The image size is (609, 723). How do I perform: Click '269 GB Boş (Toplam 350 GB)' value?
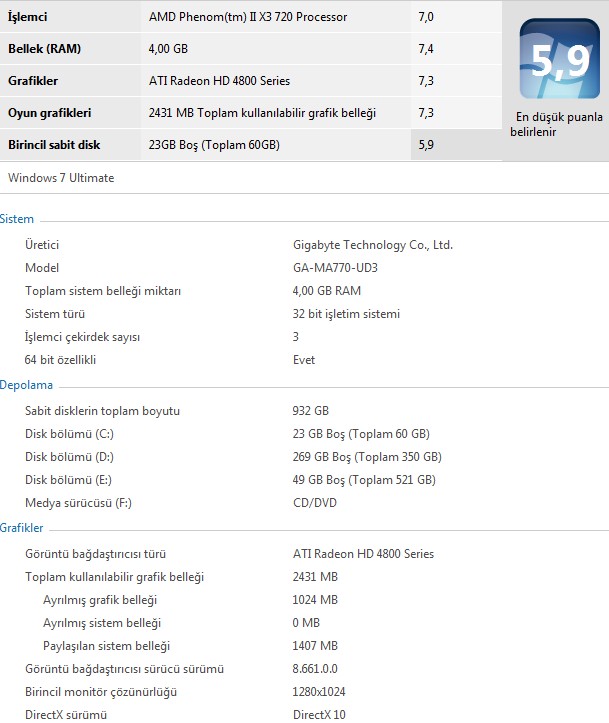367,456
